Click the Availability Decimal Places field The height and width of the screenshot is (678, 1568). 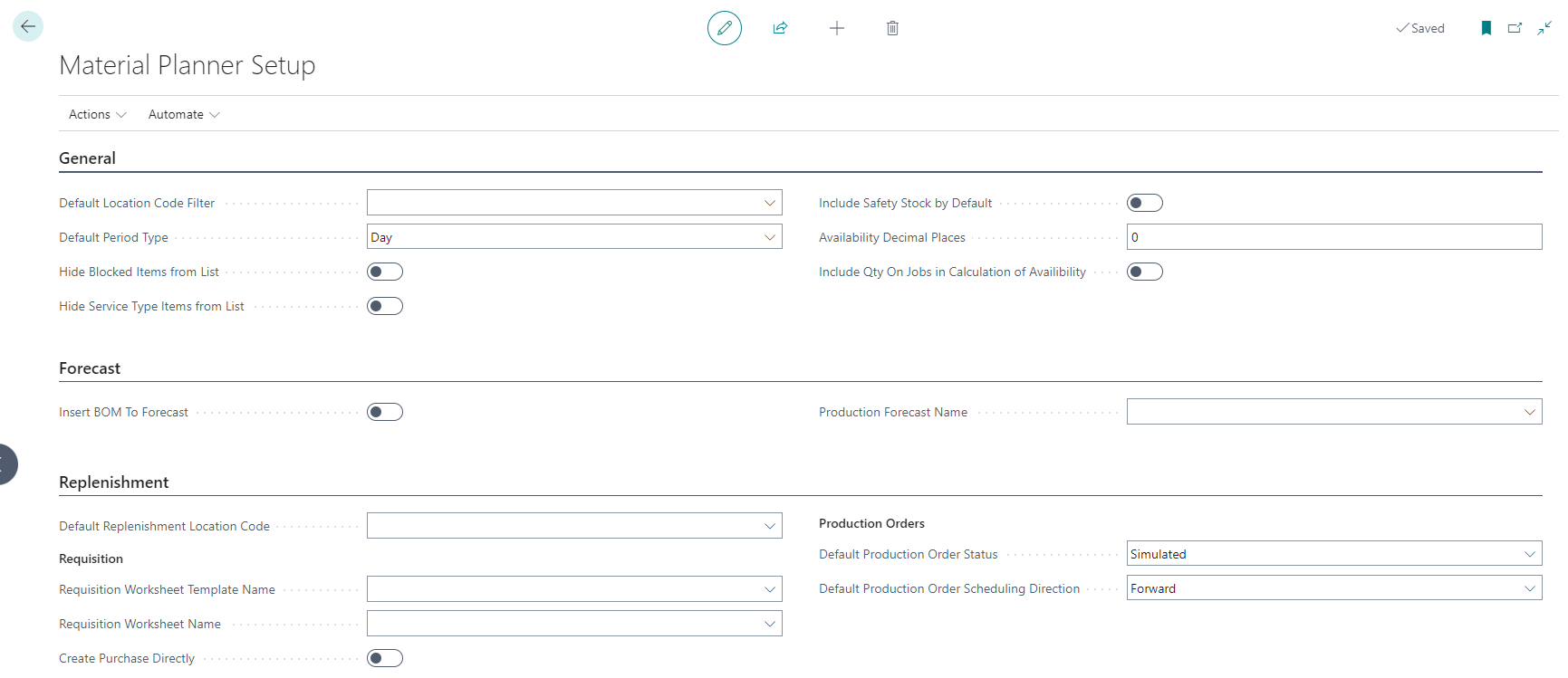(1333, 237)
